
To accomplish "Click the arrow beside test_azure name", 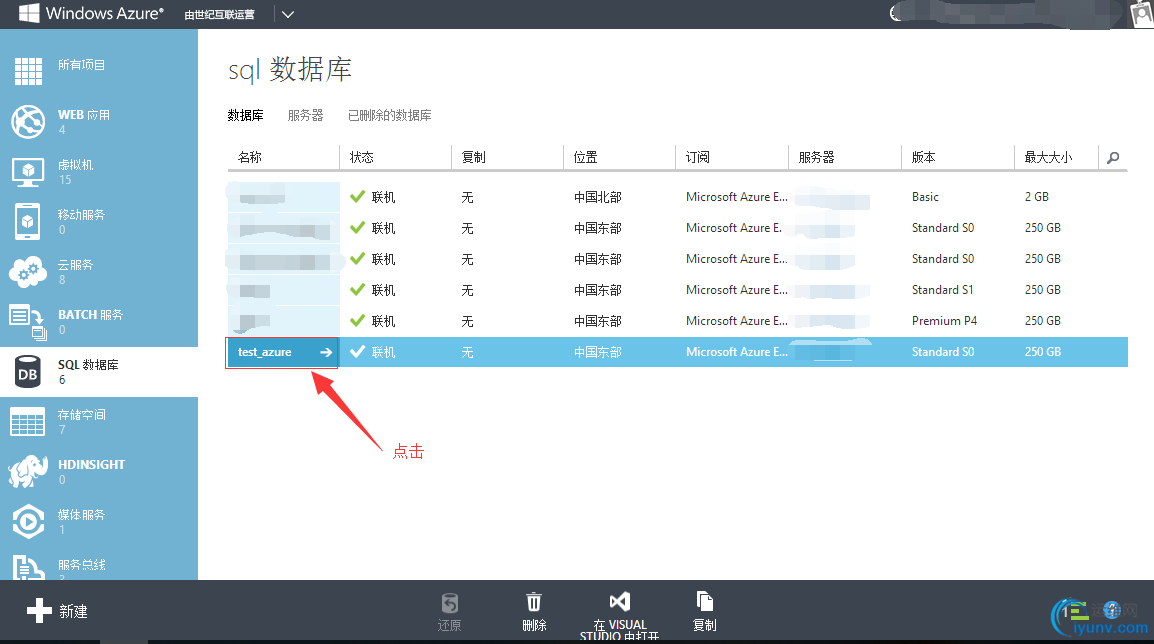I will (326, 353).
